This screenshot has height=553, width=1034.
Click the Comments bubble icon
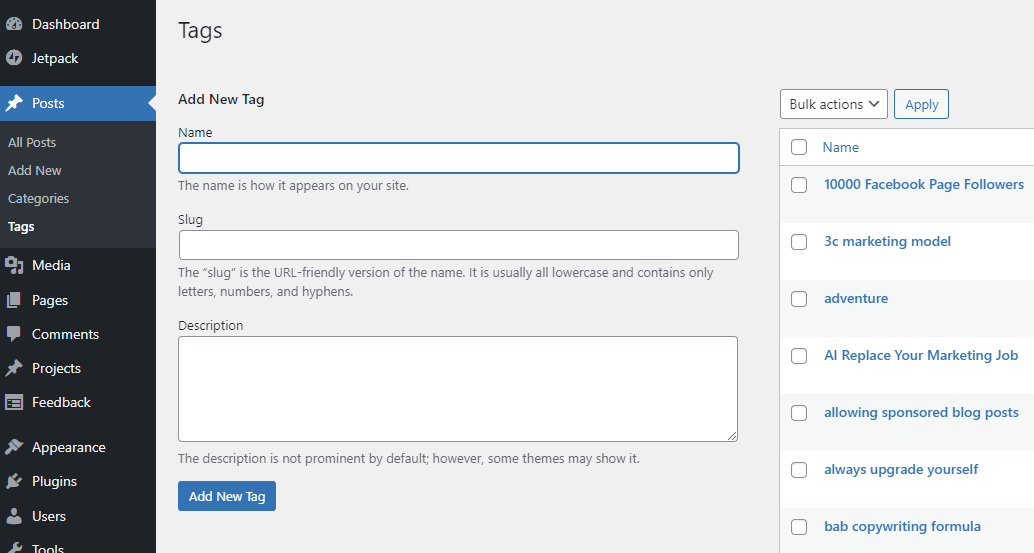tap(14, 334)
